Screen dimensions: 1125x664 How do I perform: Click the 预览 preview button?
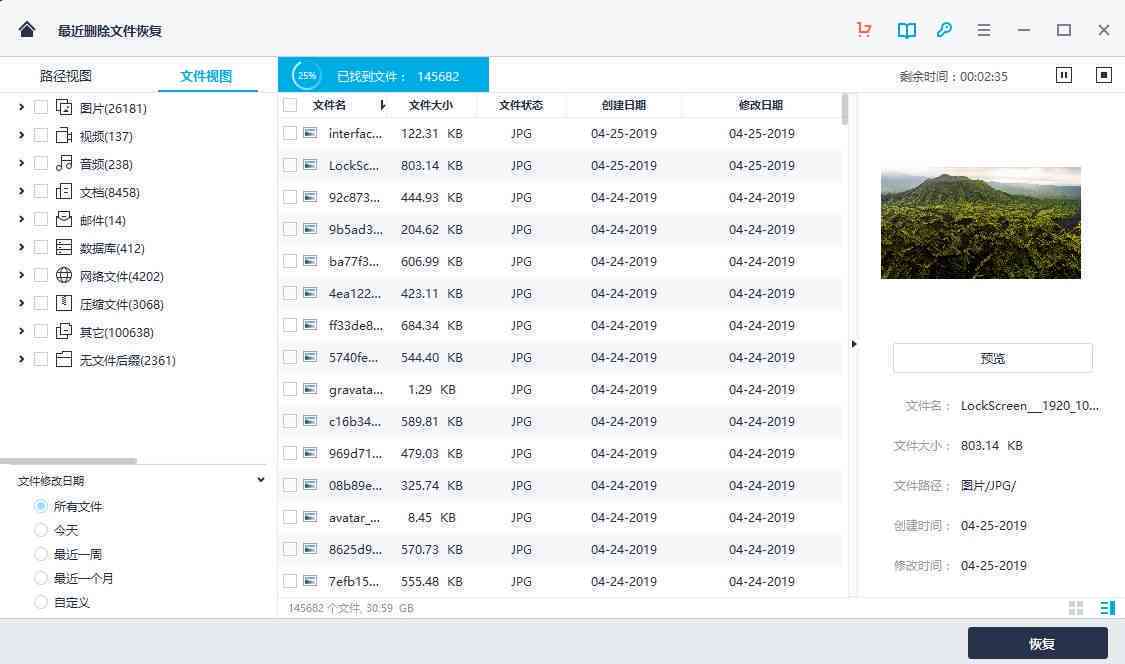point(993,357)
